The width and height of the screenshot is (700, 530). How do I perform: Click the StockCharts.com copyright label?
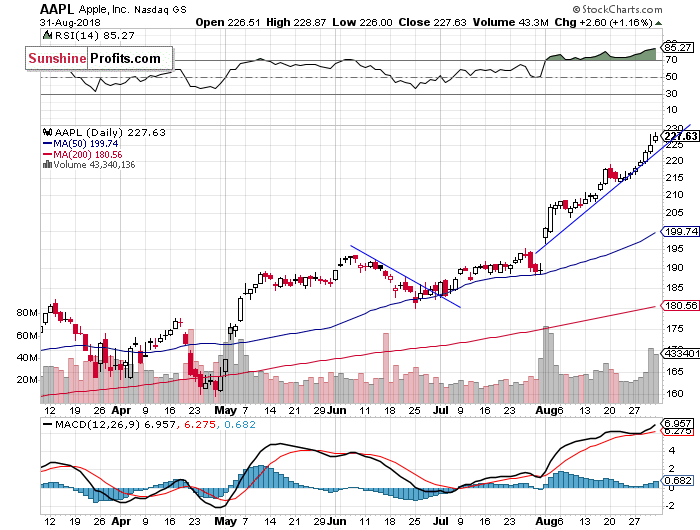[617, 9]
